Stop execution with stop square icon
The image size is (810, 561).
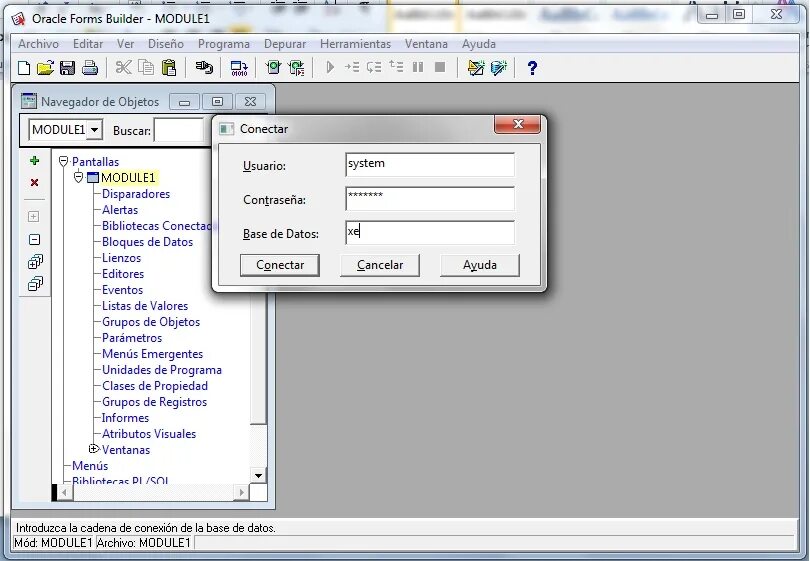(x=440, y=67)
